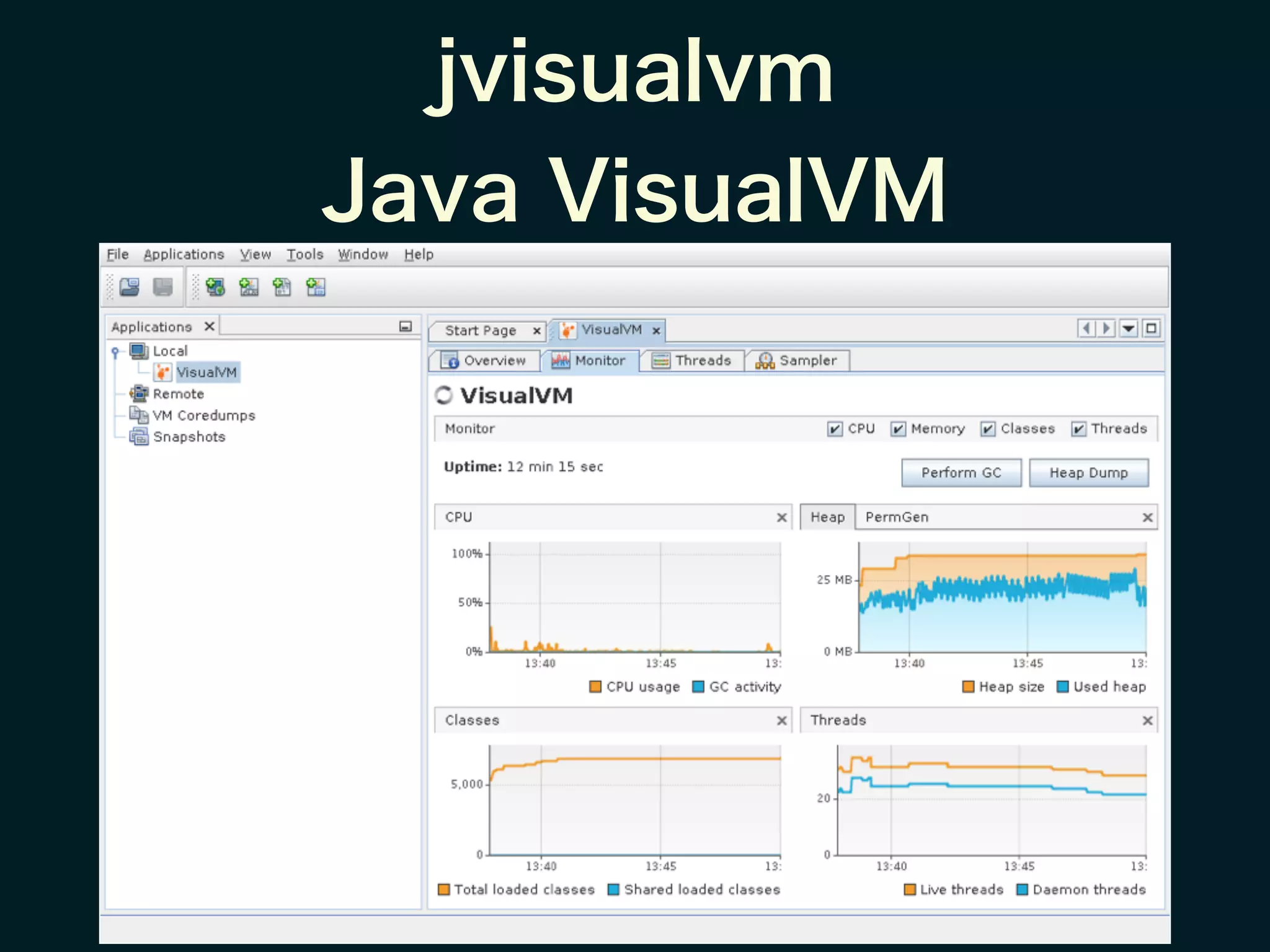The height and width of the screenshot is (952, 1270).
Task: Toggle the Memory checkbox
Action: (898, 429)
